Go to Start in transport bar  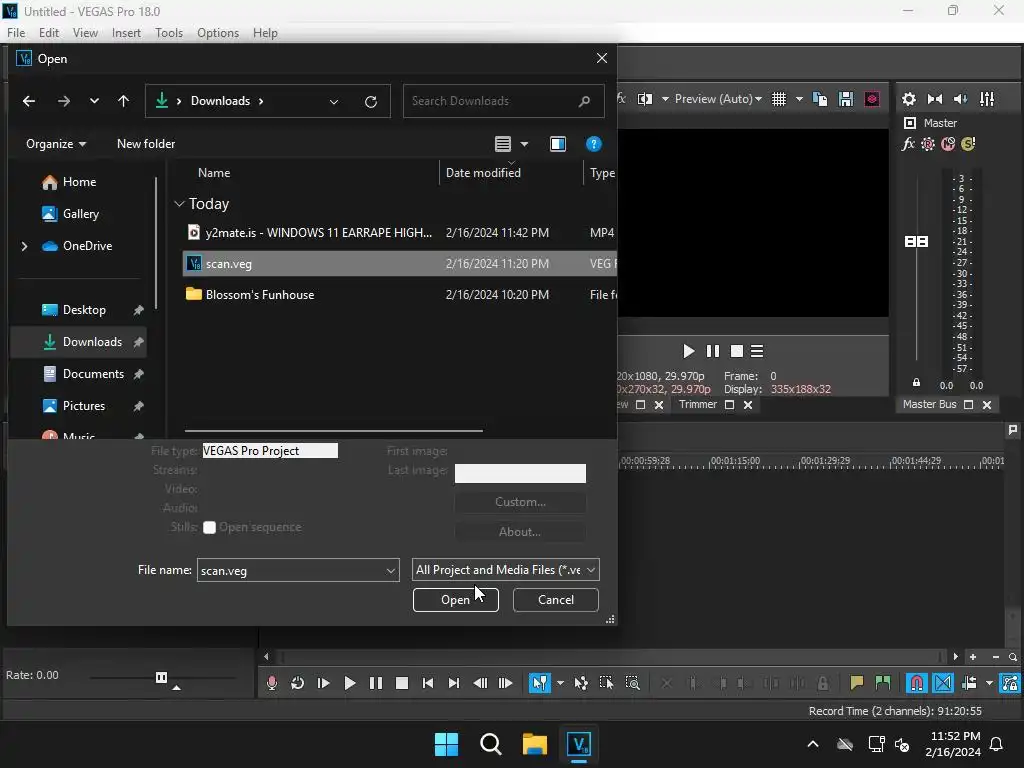tap(428, 683)
